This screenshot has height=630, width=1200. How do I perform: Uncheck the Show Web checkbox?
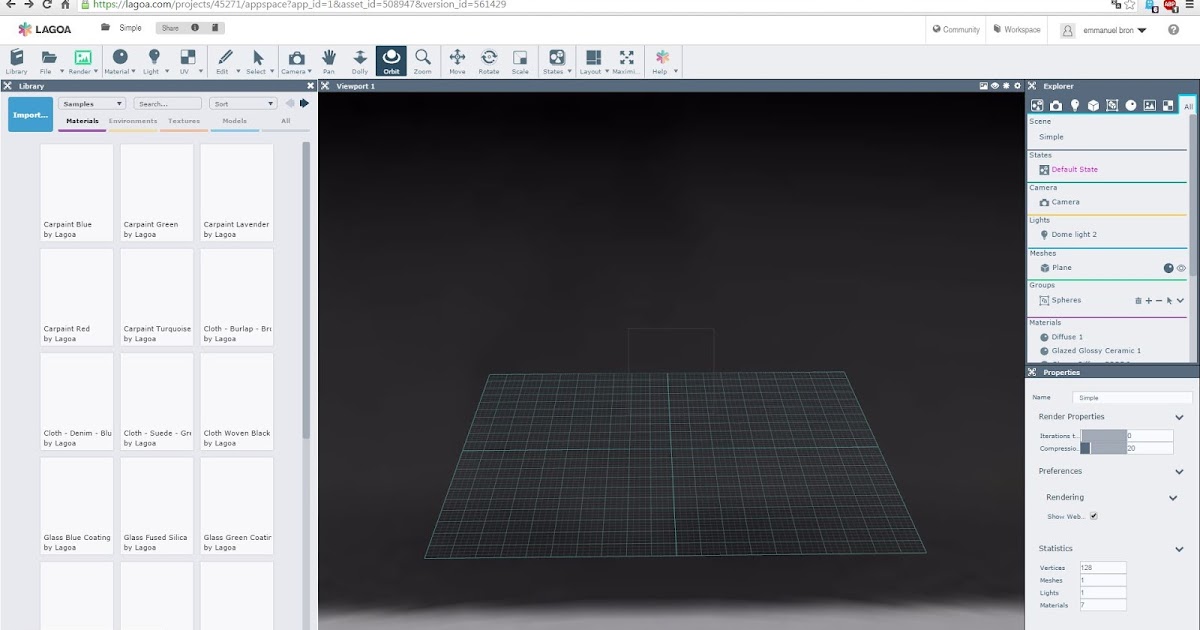click(x=1094, y=516)
